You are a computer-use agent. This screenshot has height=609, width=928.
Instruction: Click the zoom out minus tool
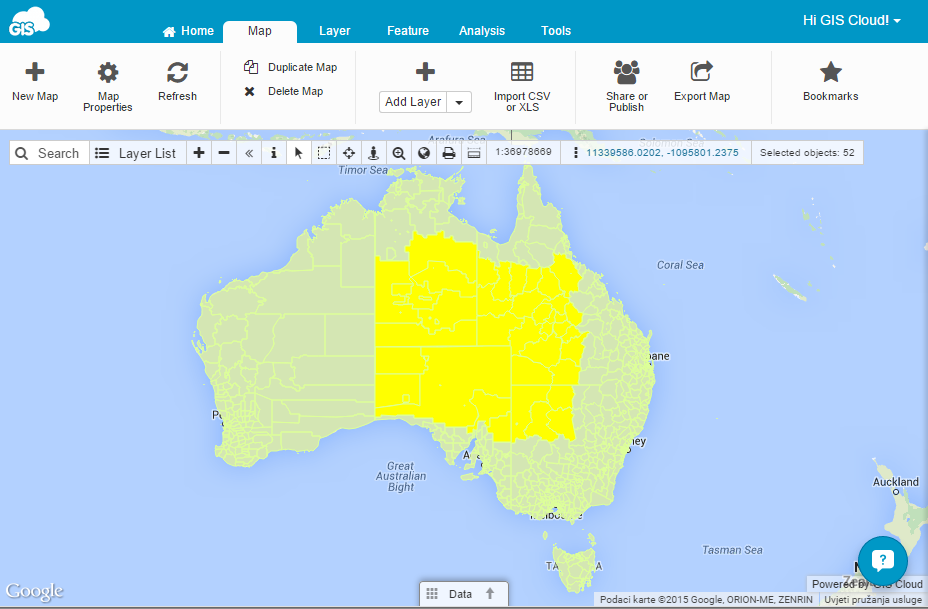[224, 153]
